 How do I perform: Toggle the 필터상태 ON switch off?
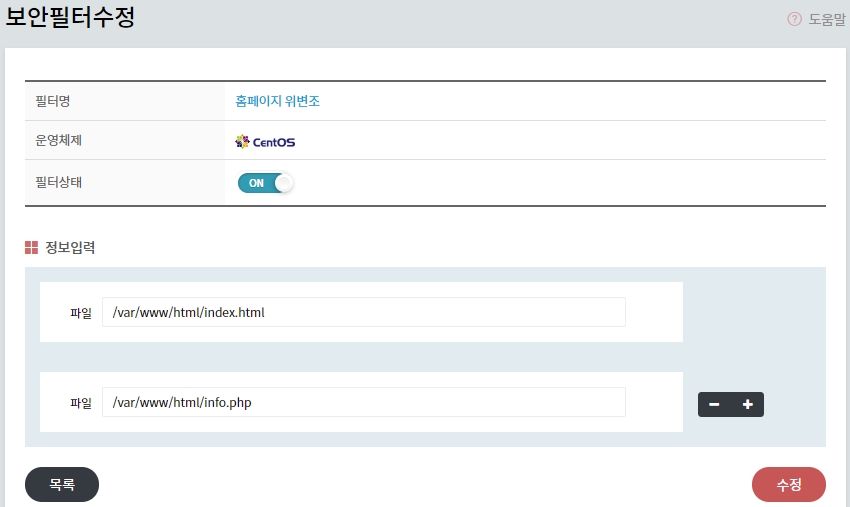click(266, 183)
